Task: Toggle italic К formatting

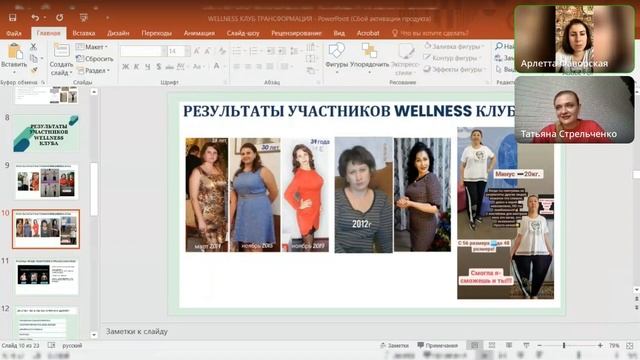Action: coord(136,67)
